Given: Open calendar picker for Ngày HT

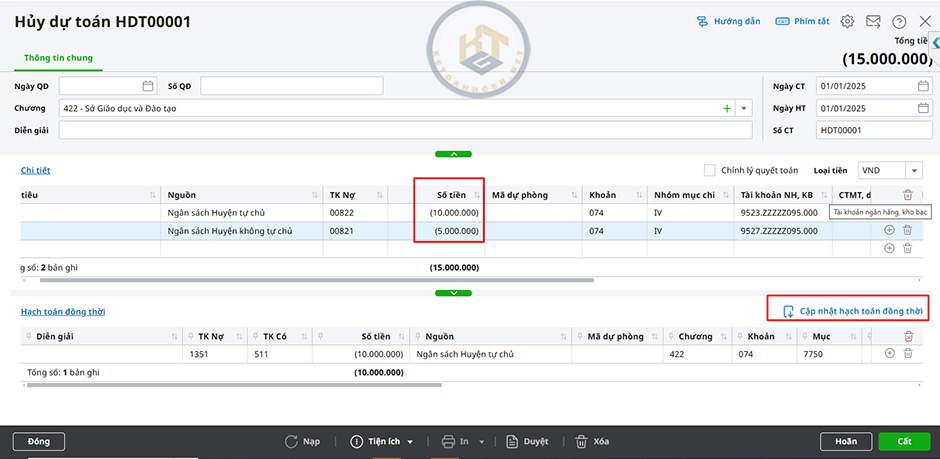Looking at the screenshot, I should pos(923,108).
